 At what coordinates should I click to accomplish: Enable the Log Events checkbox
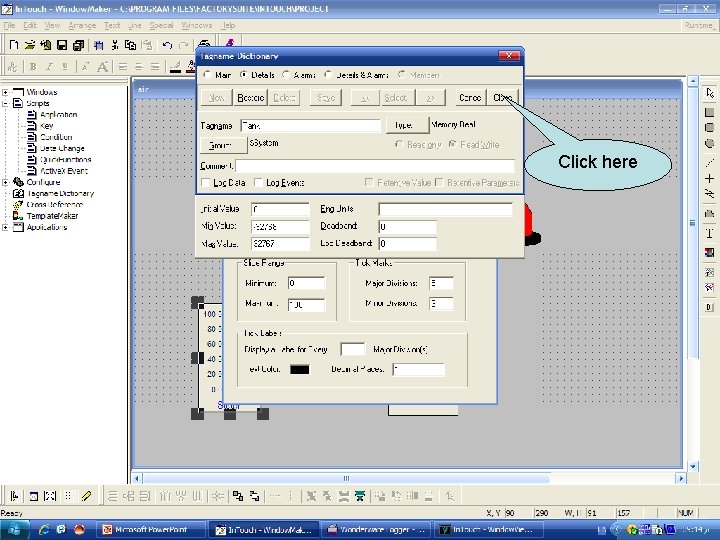click(x=259, y=183)
